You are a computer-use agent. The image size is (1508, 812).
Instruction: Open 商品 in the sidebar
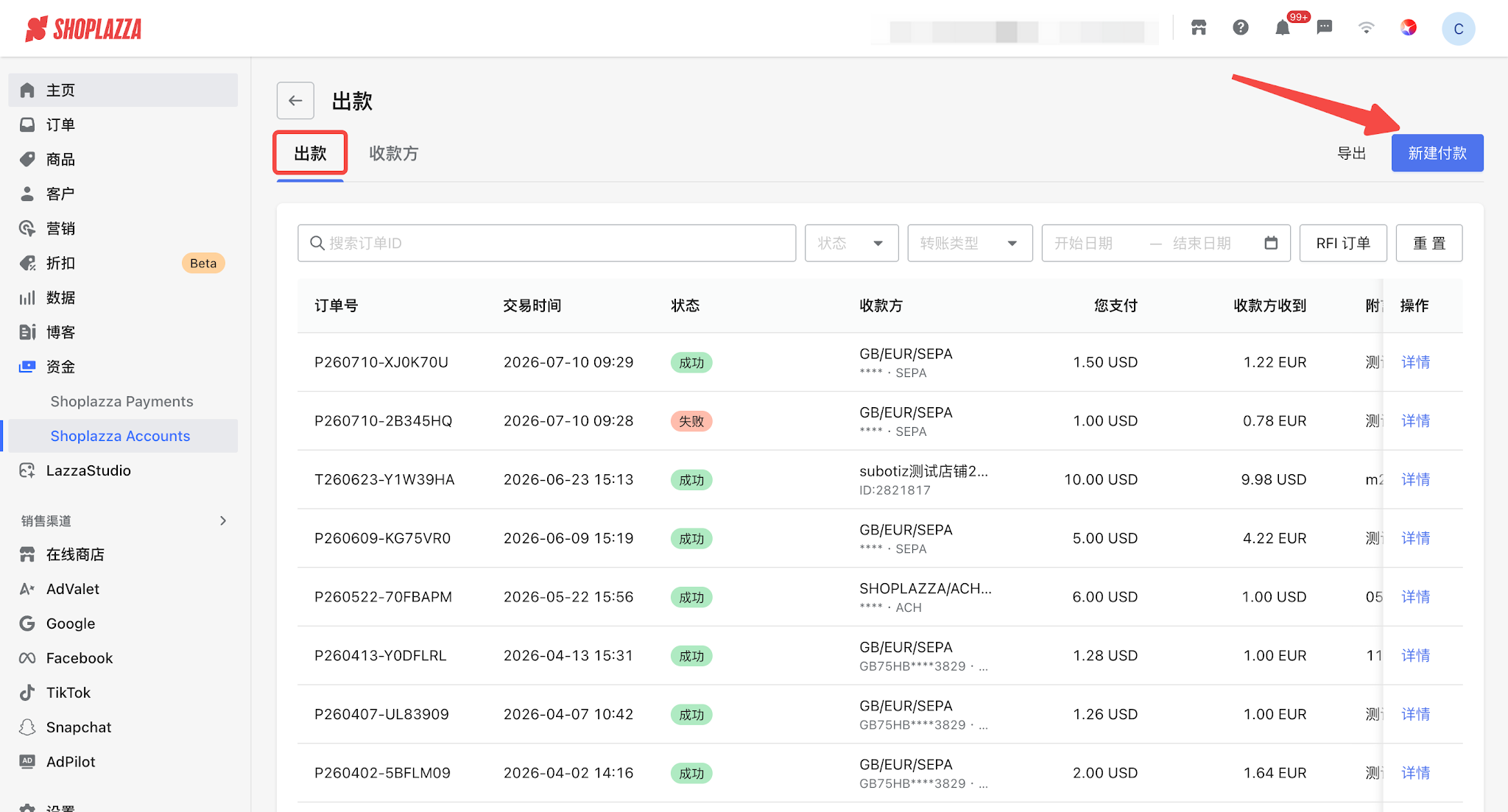point(123,159)
